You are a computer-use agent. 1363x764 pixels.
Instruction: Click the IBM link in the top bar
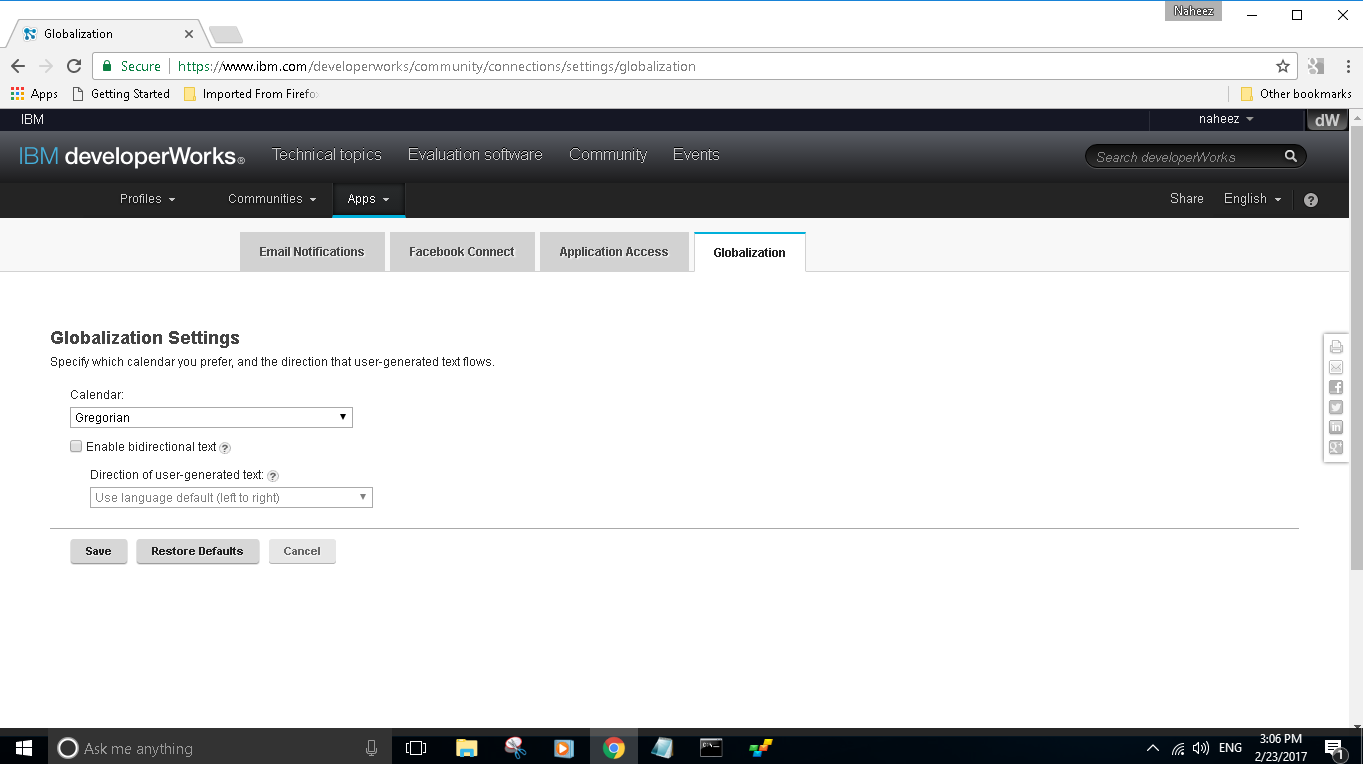pos(32,119)
